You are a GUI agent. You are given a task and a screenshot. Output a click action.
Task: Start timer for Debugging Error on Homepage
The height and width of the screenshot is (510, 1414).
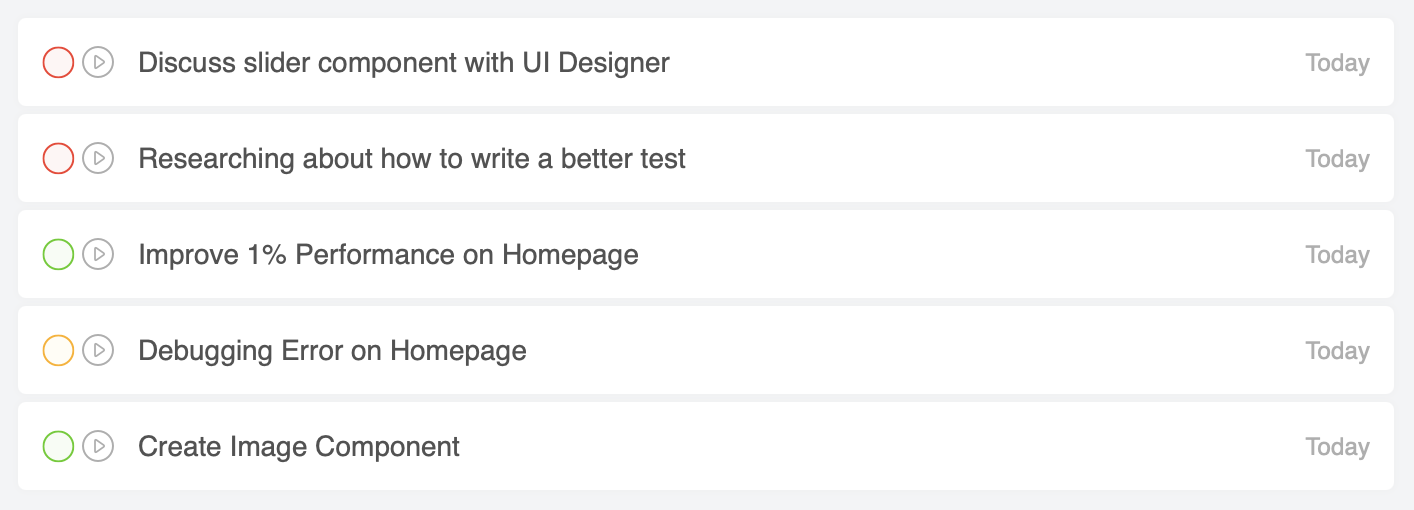pyautogui.click(x=97, y=350)
